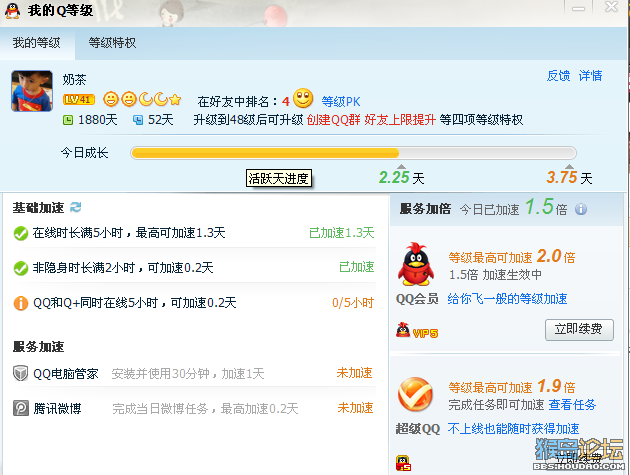Click the LV41 level badge
Viewport: 630px width, 475px height.
point(79,99)
